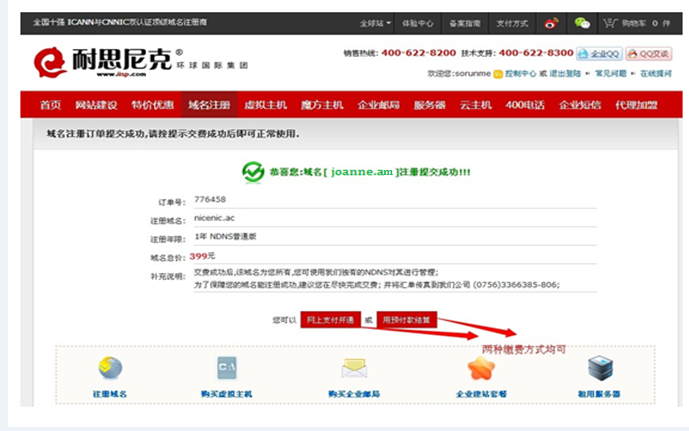
Task: Click the 企业建站套餐 star icon
Action: (482, 368)
